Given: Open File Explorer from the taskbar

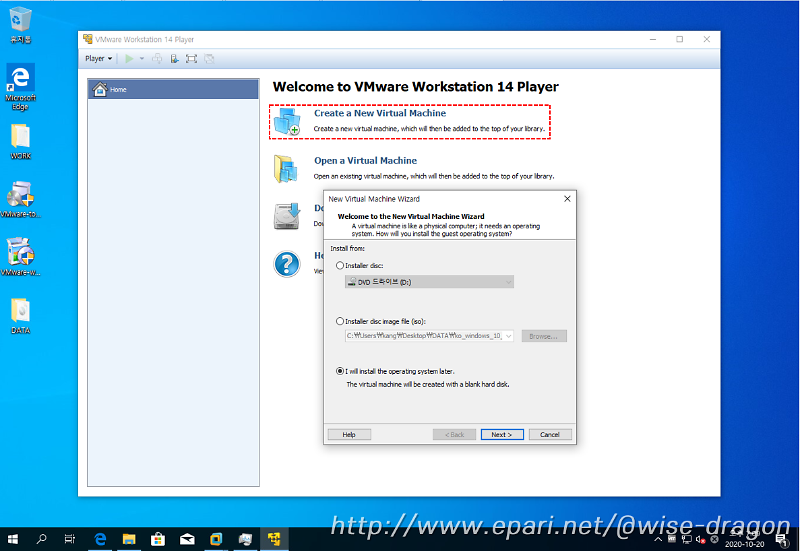Looking at the screenshot, I should pyautogui.click(x=129, y=539).
